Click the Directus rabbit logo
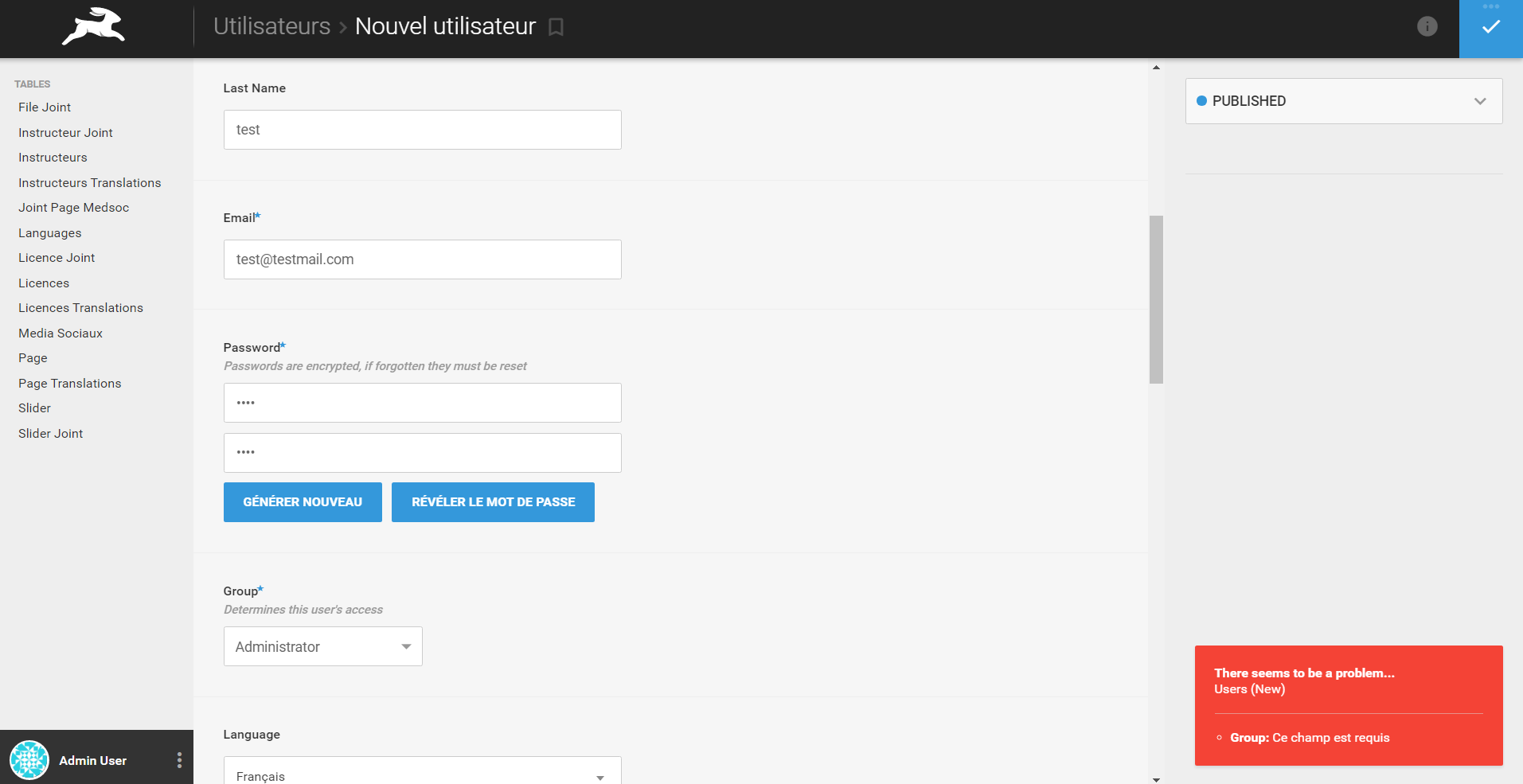Image resolution: width=1523 pixels, height=784 pixels. point(94,26)
